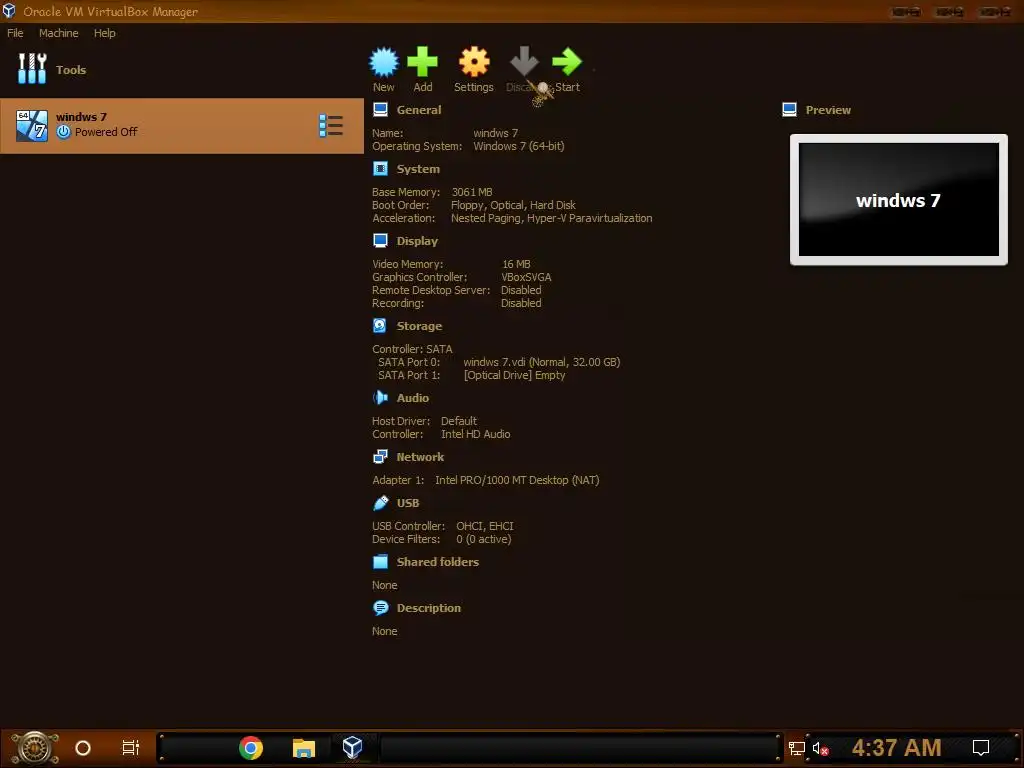
Task: Open the Machine menu
Action: point(59,33)
